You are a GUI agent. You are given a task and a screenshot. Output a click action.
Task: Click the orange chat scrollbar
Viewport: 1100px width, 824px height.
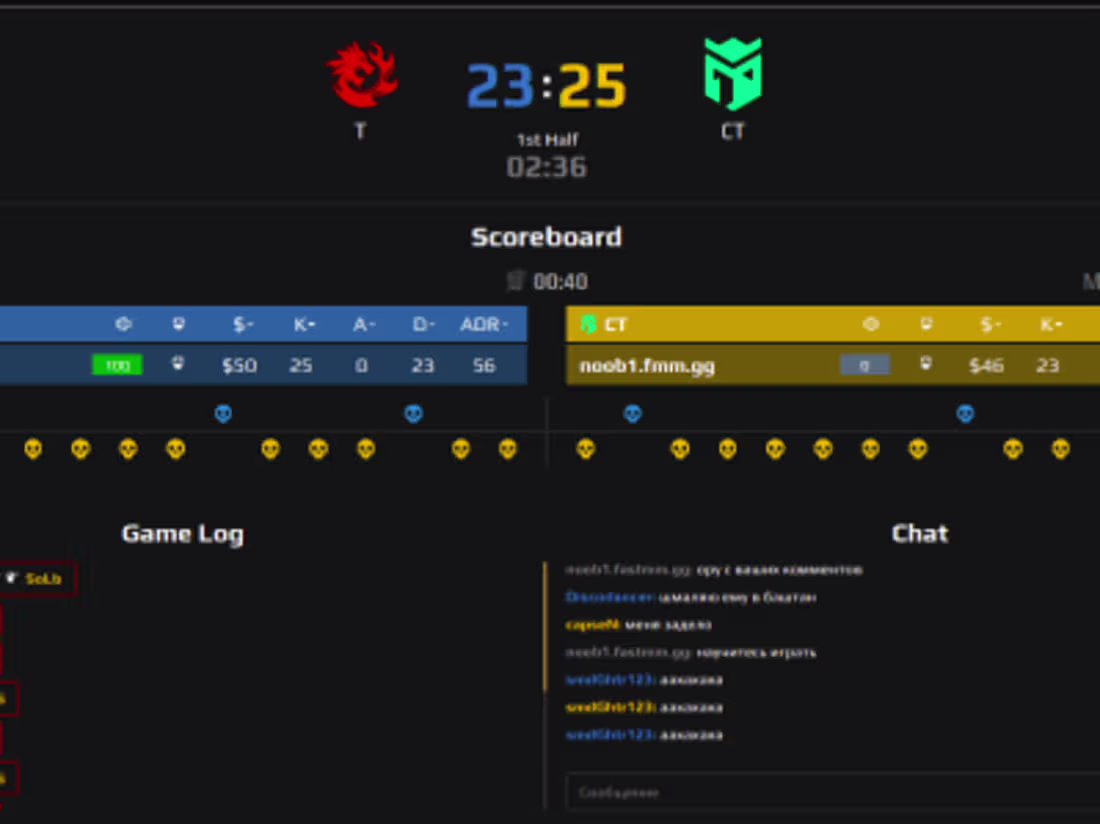[544, 626]
